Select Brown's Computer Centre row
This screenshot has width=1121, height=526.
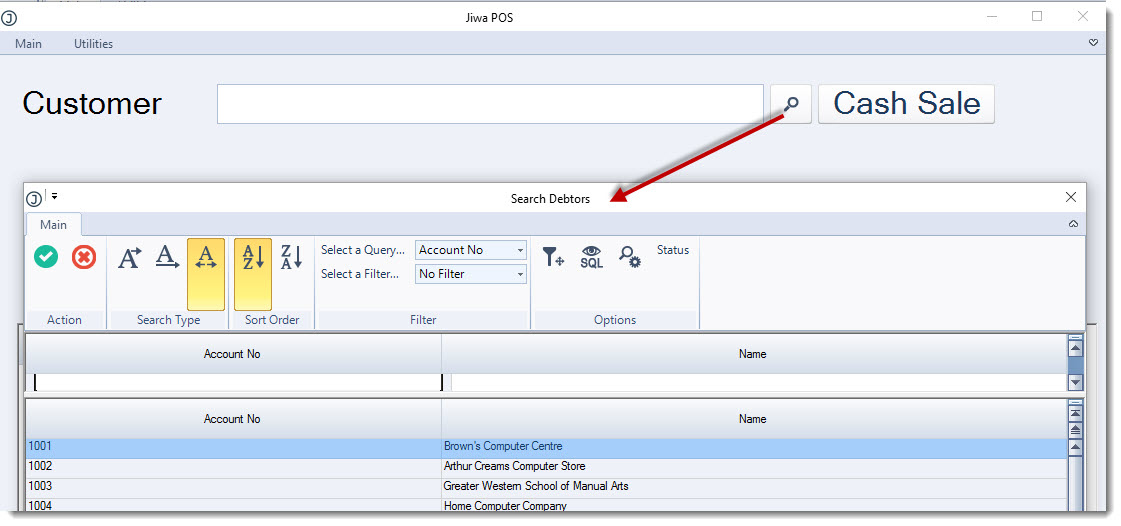(754, 449)
